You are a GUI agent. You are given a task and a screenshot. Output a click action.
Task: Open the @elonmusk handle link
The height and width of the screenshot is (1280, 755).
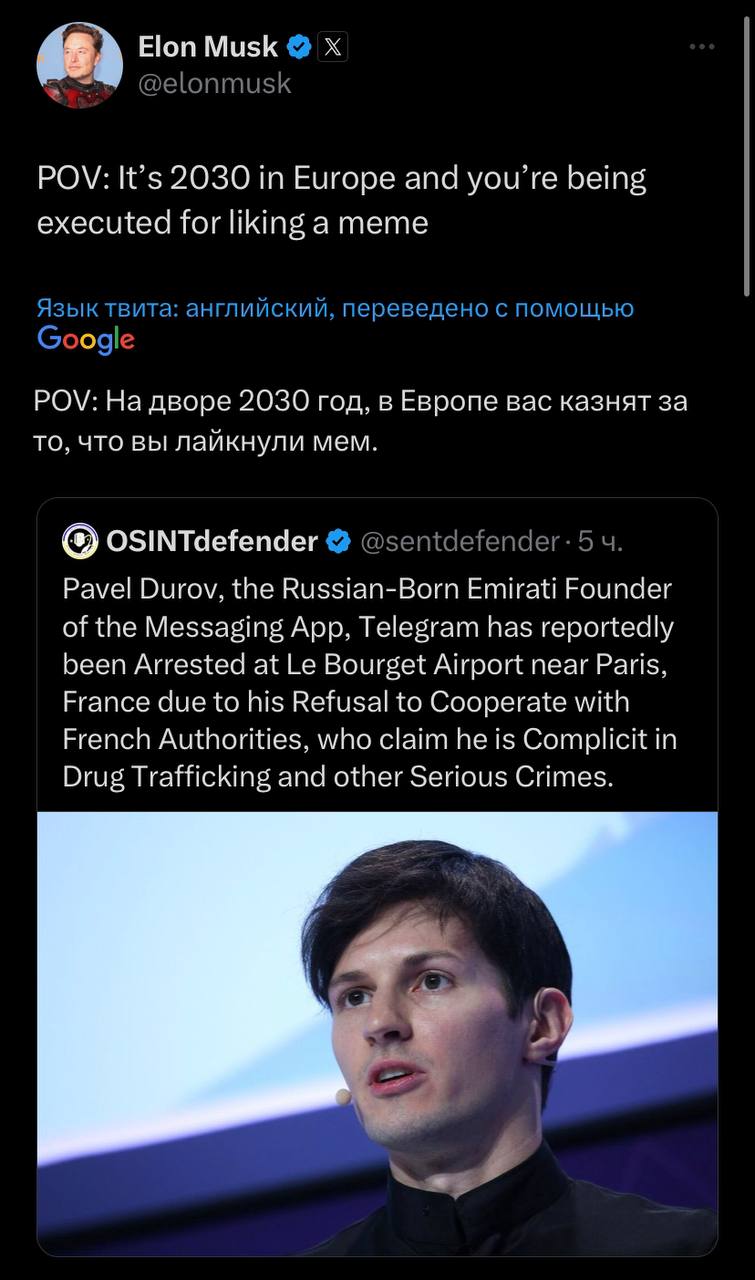coord(213,83)
